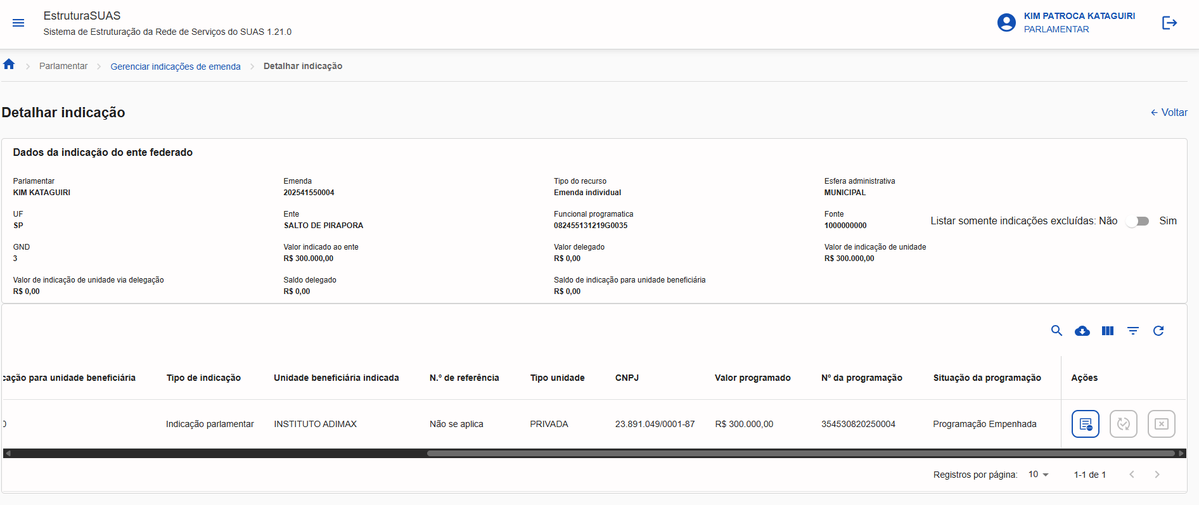Open the table search icon
Viewport: 1199px width, 505px height.
1057,331
